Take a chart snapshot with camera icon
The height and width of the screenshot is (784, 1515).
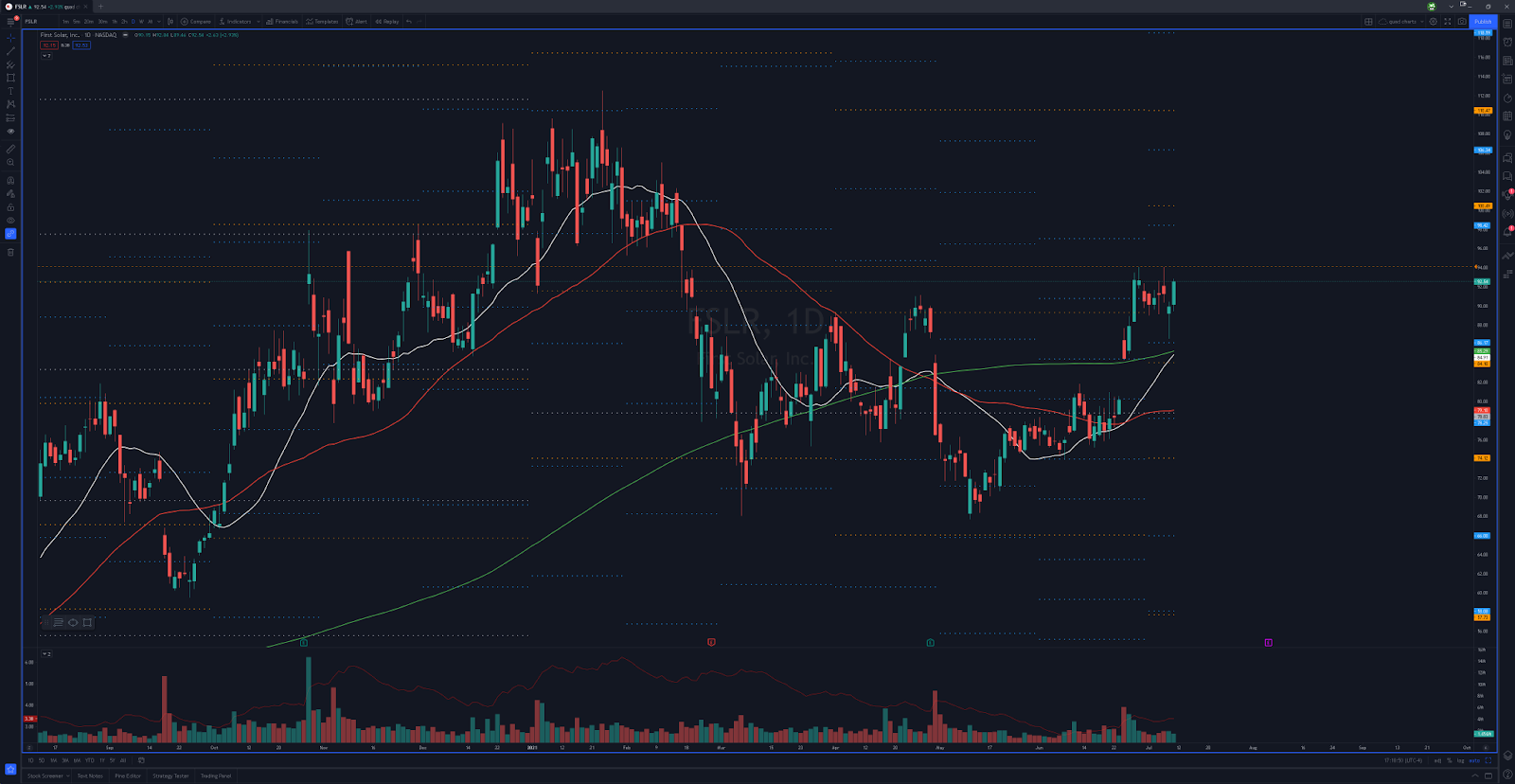point(1462,21)
